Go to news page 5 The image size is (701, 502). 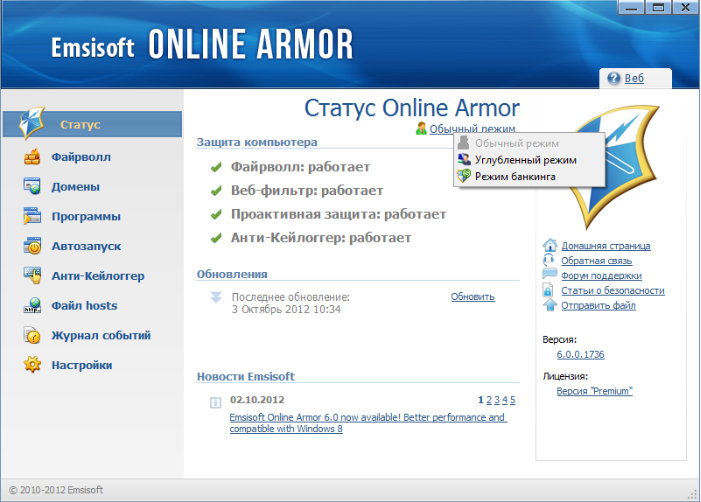click(x=513, y=400)
